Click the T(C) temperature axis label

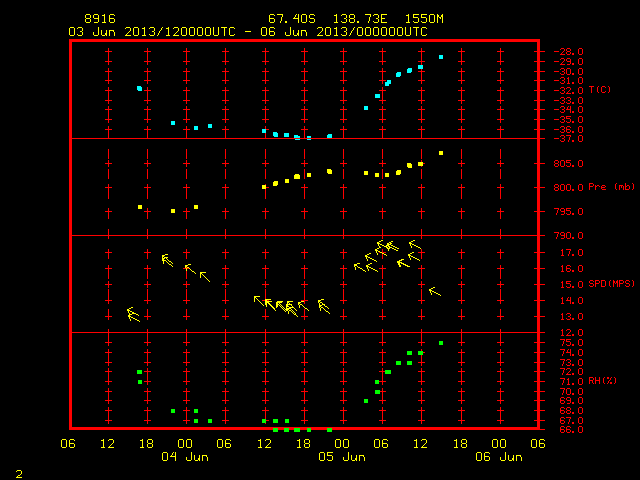(x=600, y=89)
